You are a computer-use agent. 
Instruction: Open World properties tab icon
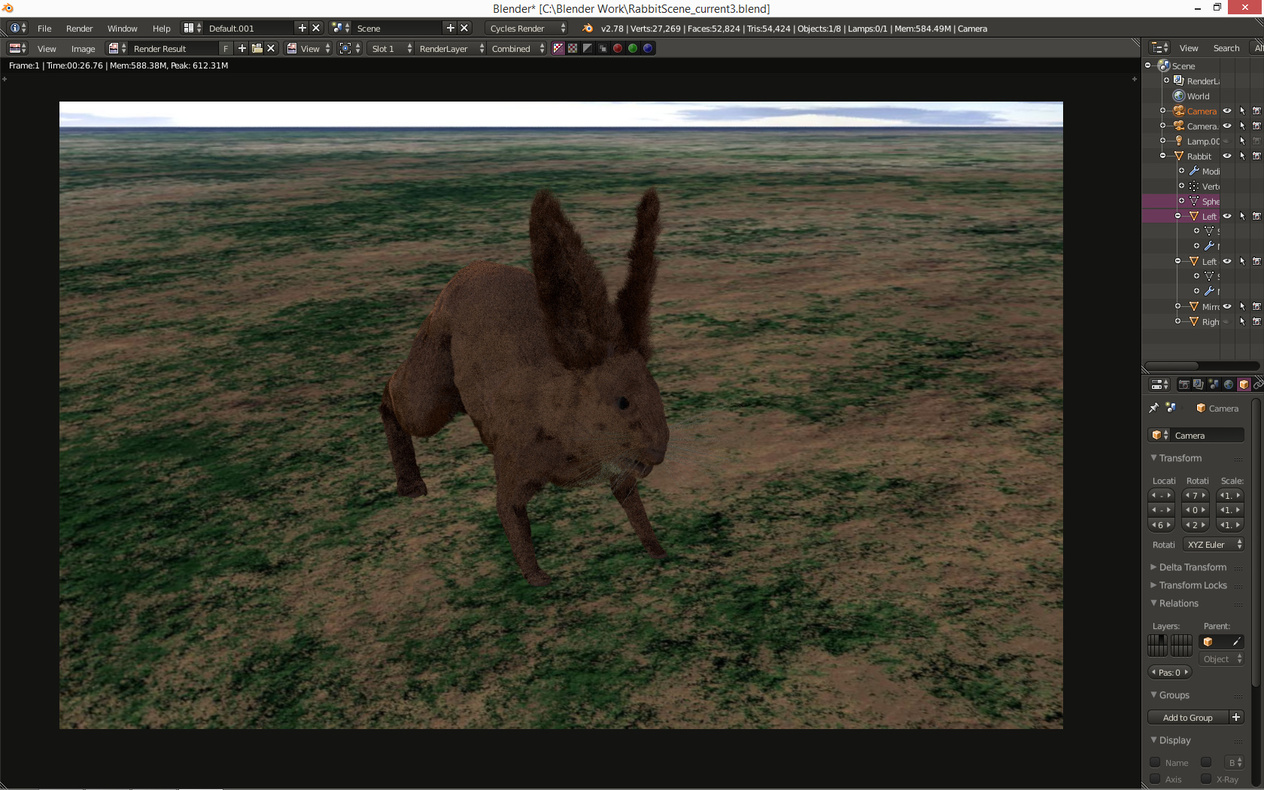click(x=1229, y=384)
